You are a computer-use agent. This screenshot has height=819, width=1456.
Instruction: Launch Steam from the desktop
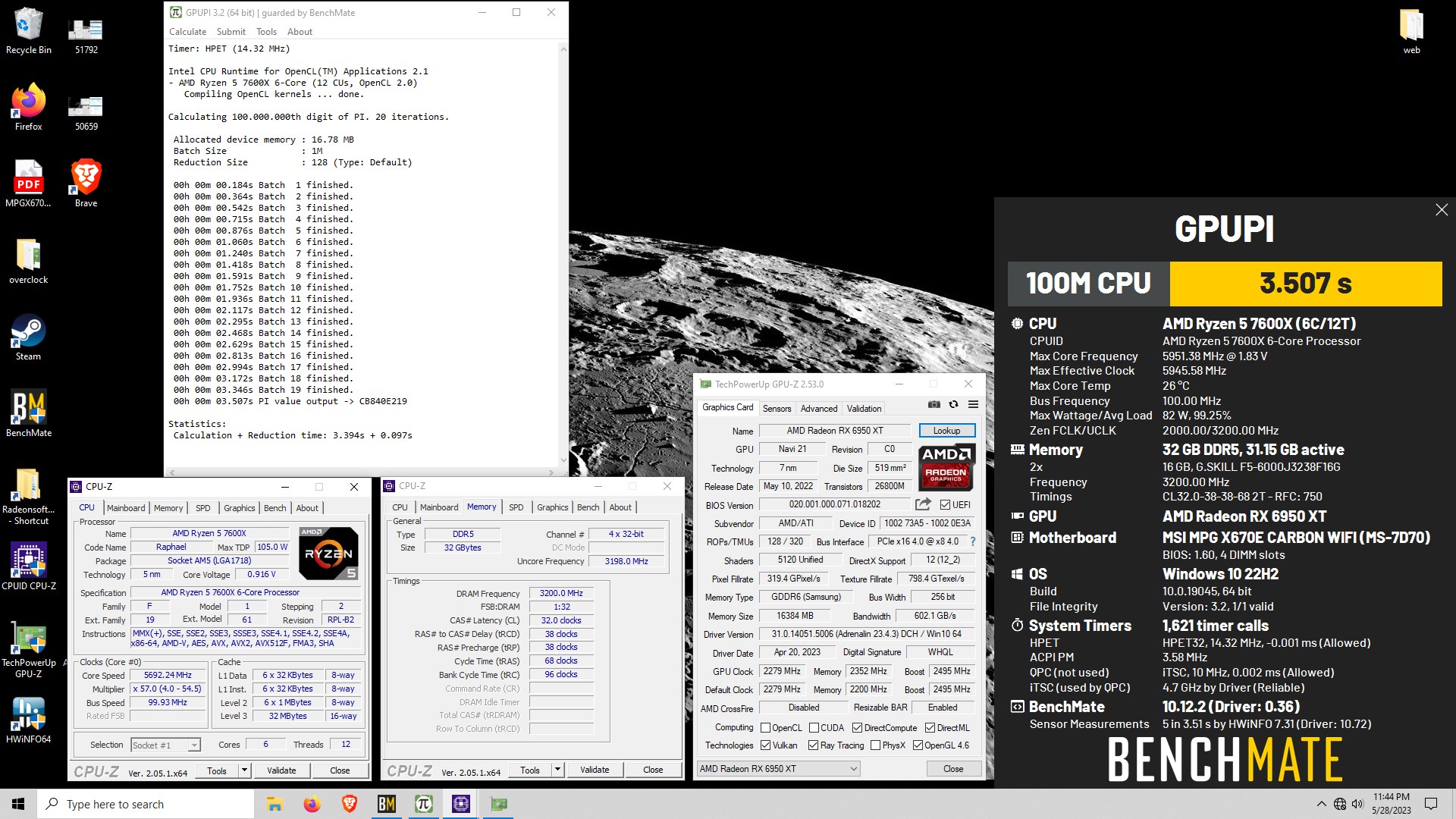[x=28, y=337]
